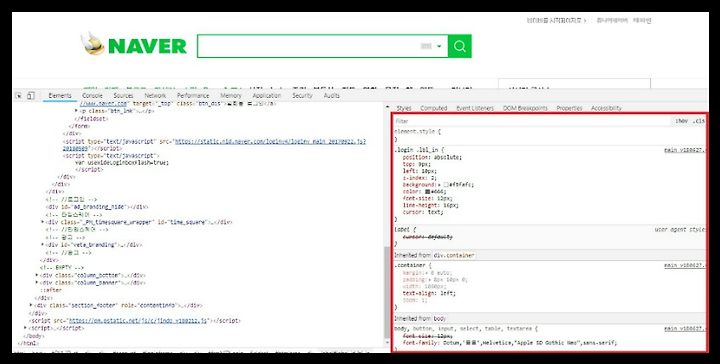Open the Security tab
This screenshot has height=364, width=720.
(302, 95)
